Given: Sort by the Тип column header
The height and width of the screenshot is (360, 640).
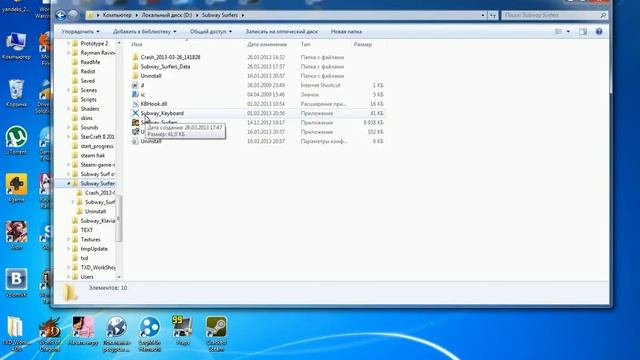Looking at the screenshot, I should point(305,44).
